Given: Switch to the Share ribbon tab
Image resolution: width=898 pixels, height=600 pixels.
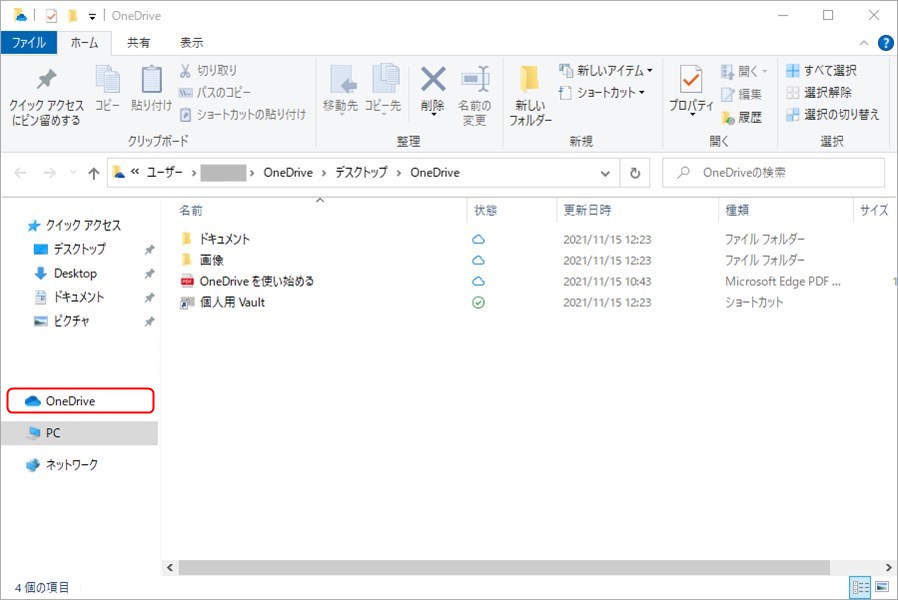Looking at the screenshot, I should 139,43.
